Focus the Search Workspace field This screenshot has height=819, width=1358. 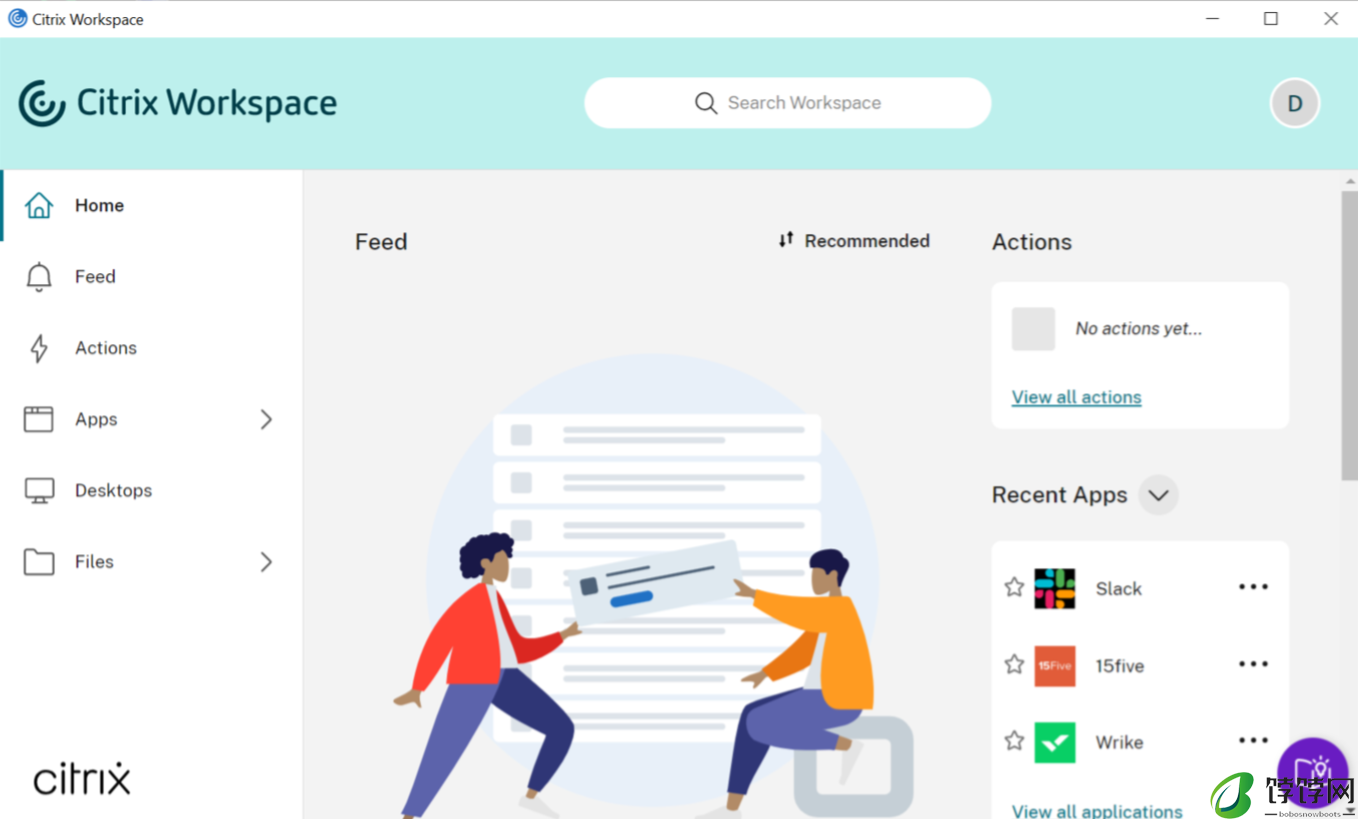coord(788,103)
